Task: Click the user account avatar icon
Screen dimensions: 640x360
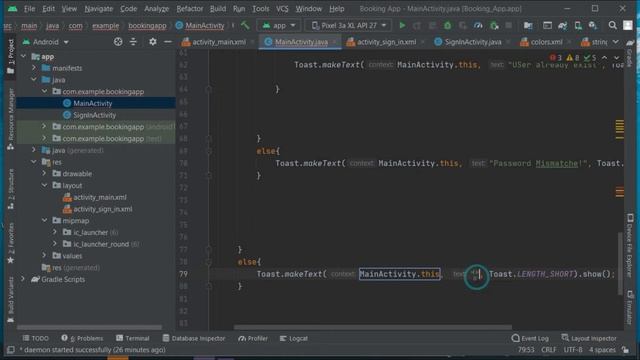Action: pyautogui.click(x=628, y=25)
